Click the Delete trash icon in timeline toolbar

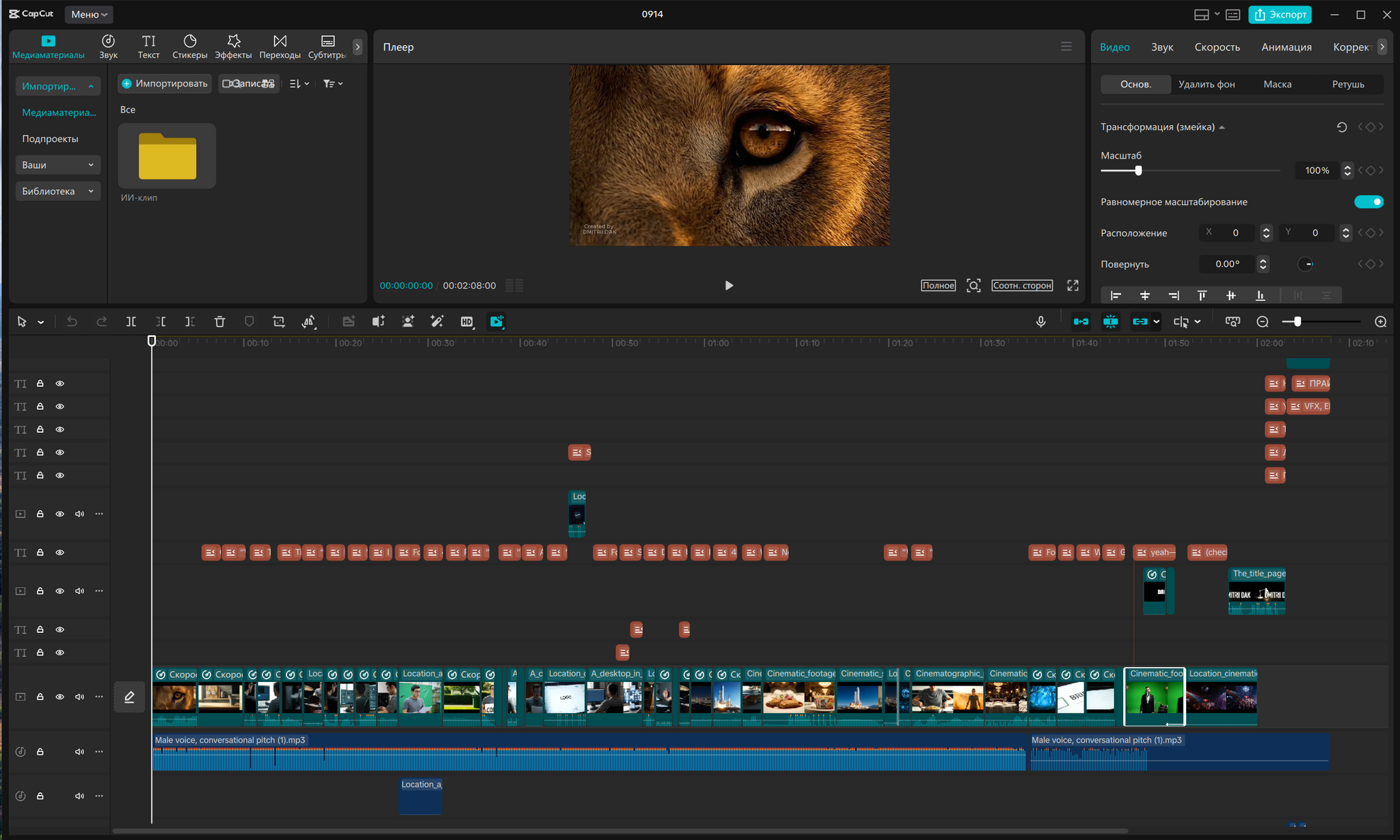219,321
